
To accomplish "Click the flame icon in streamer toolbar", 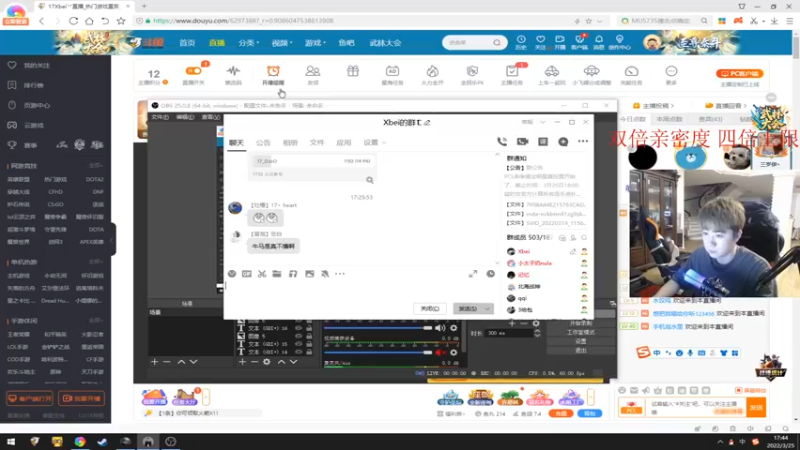I will point(432,71).
